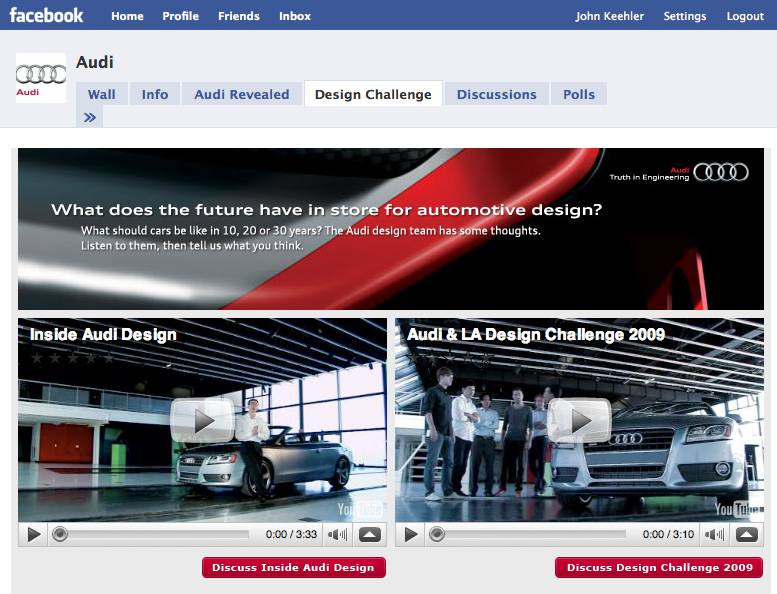
Task: Open Friends in the header
Action: point(239,16)
